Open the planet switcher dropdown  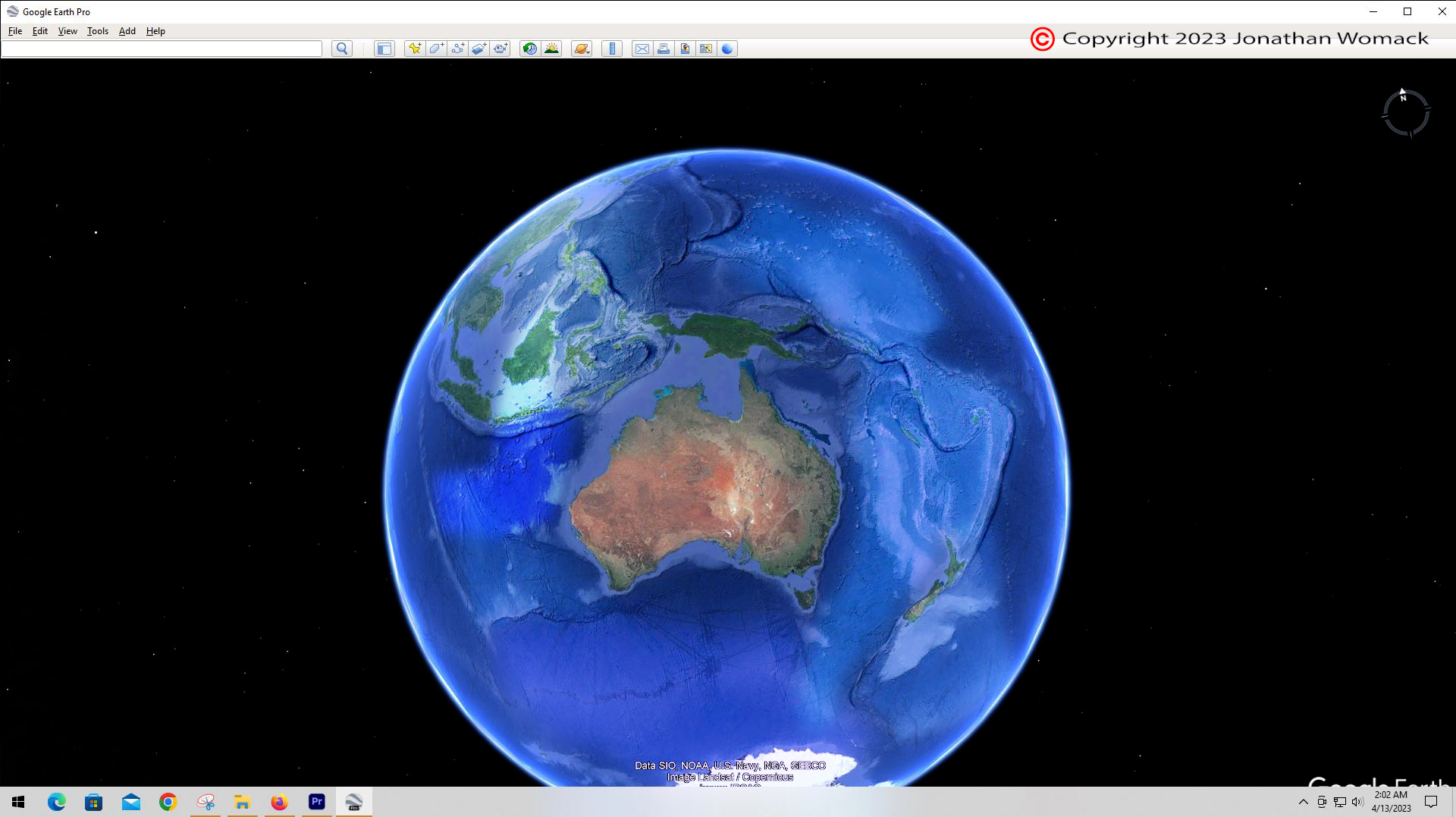(582, 49)
